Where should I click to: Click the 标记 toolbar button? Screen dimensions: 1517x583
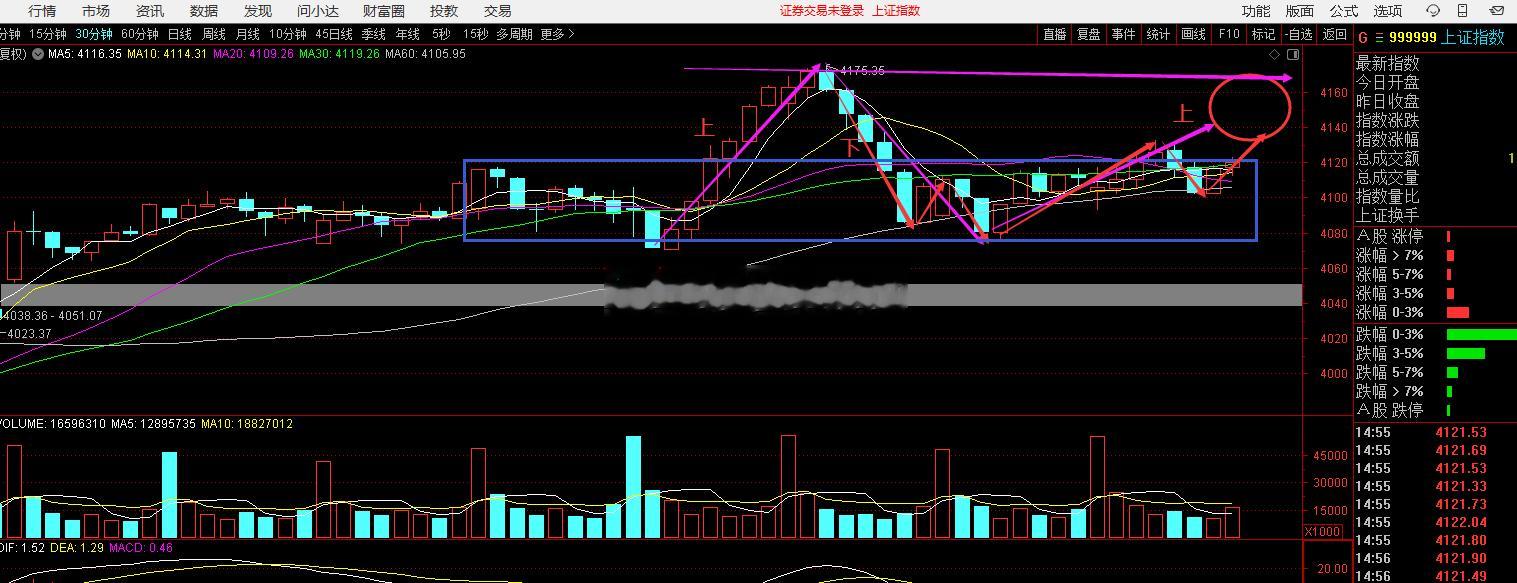coord(1263,34)
